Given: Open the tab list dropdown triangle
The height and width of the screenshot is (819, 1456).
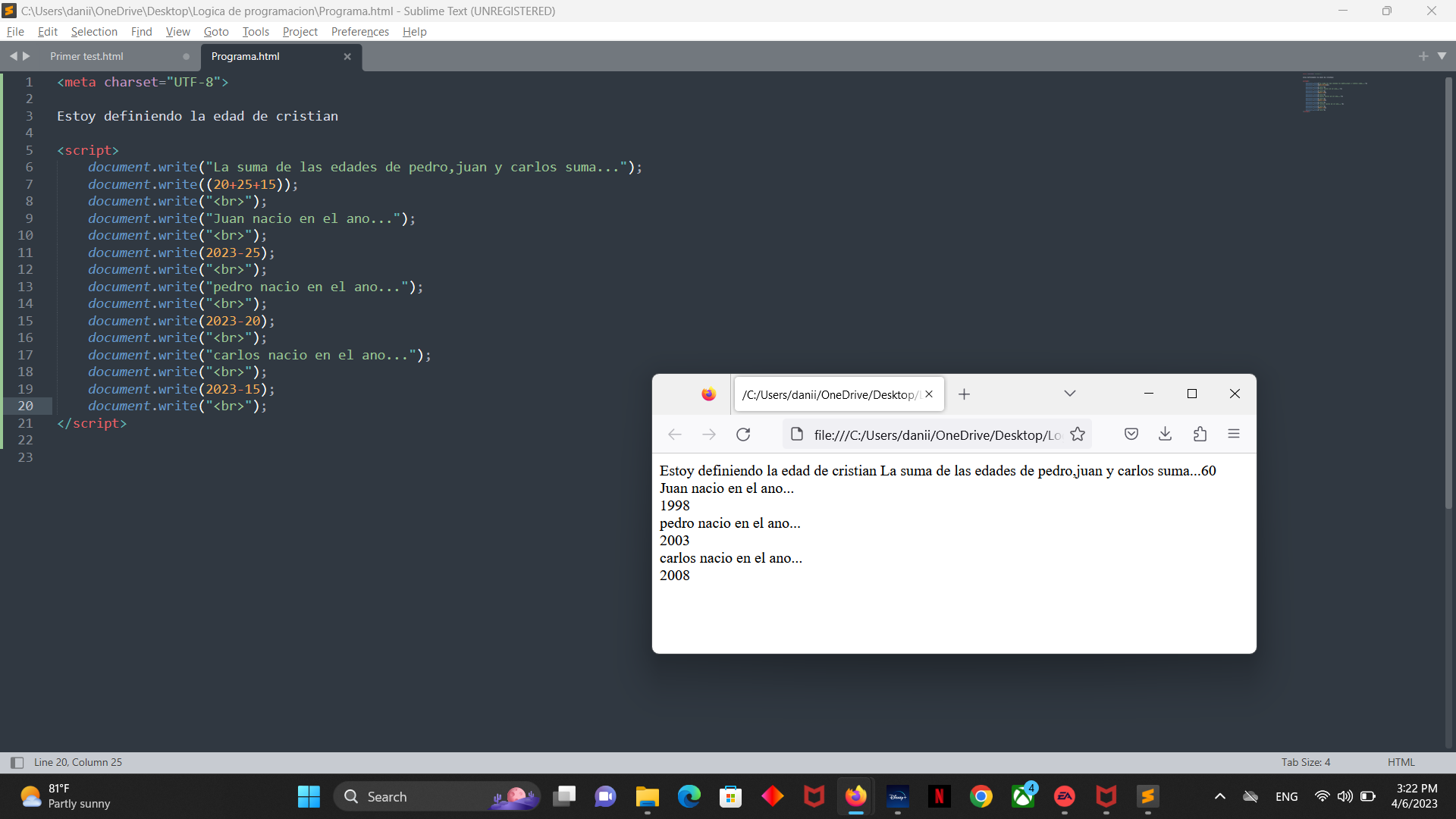Looking at the screenshot, I should [1442, 56].
